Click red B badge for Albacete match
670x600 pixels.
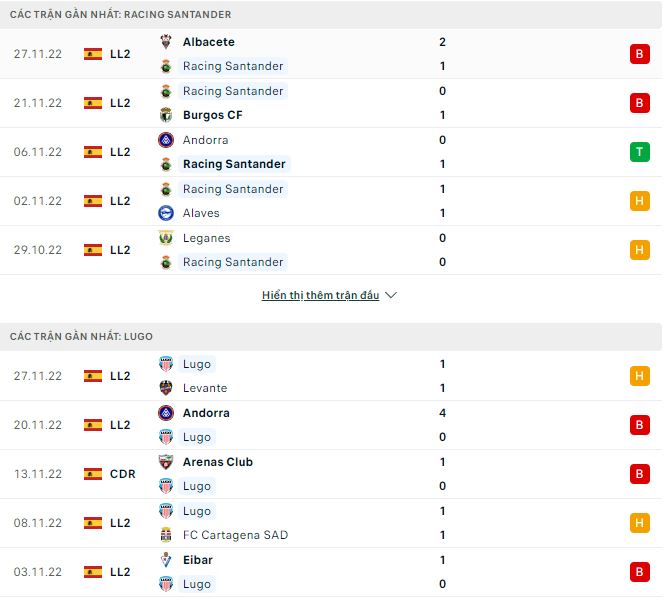coord(640,54)
